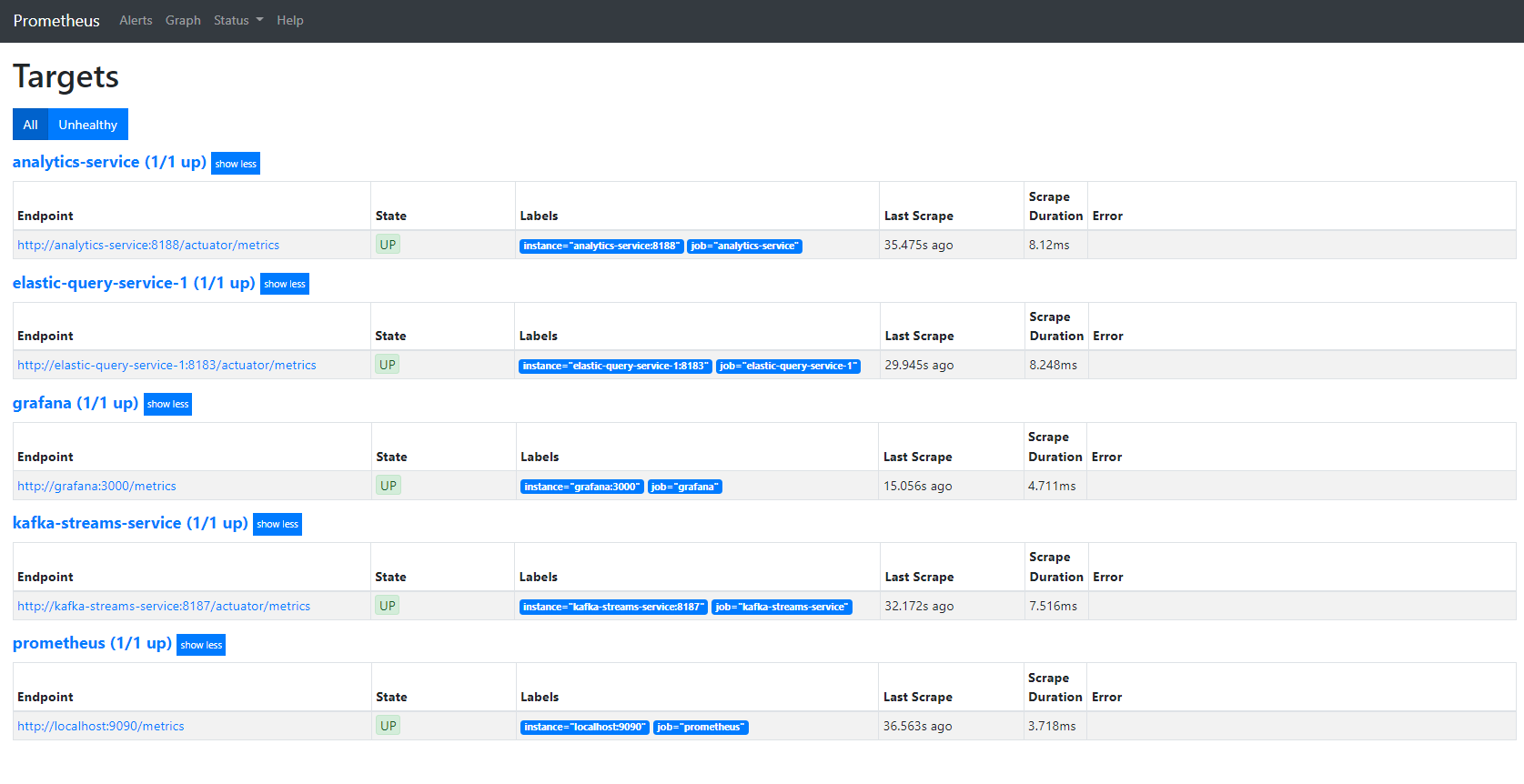The image size is (1524, 784).
Task: Click the instance="analytics-service:8188" label
Action: click(601, 246)
